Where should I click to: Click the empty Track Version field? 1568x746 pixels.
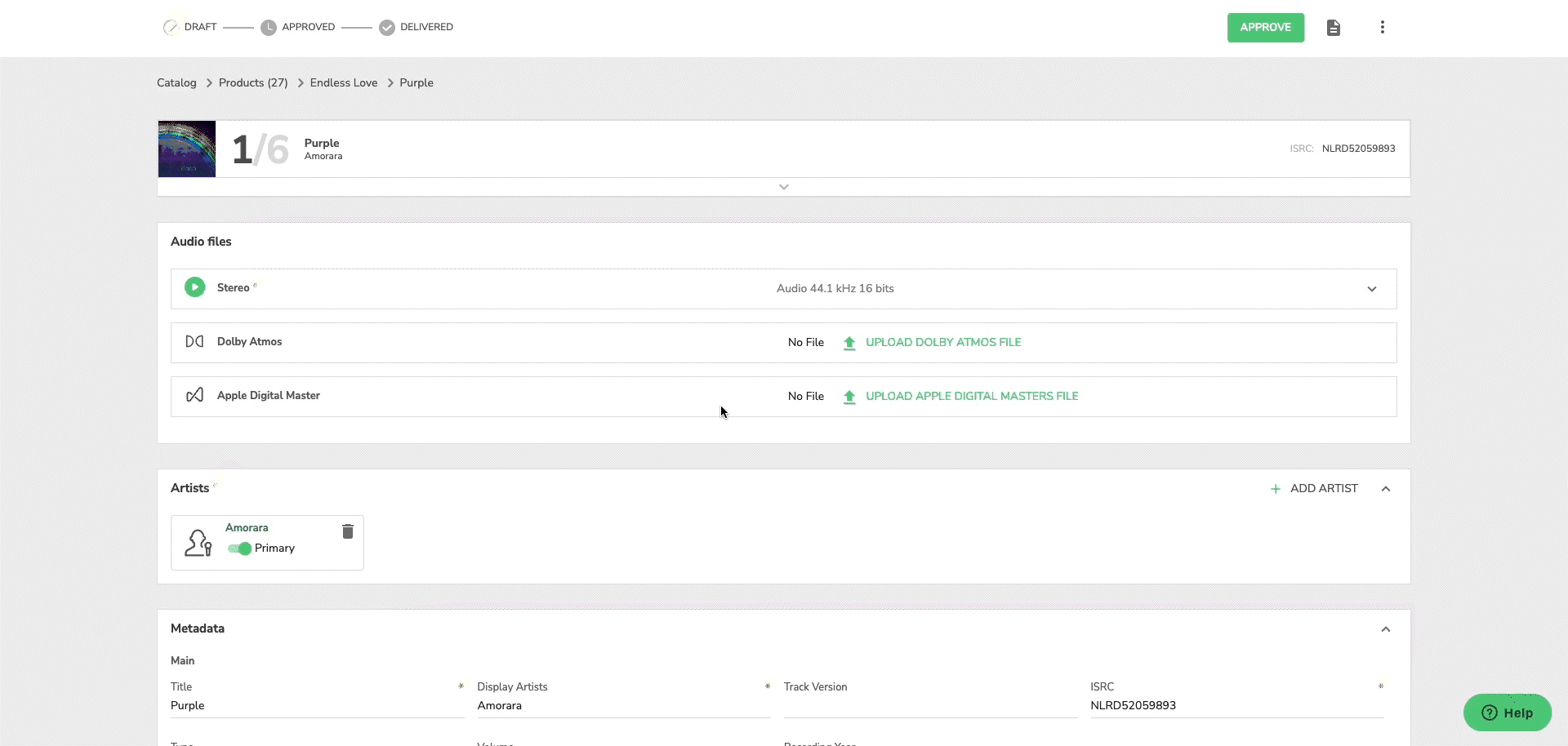[930, 706]
